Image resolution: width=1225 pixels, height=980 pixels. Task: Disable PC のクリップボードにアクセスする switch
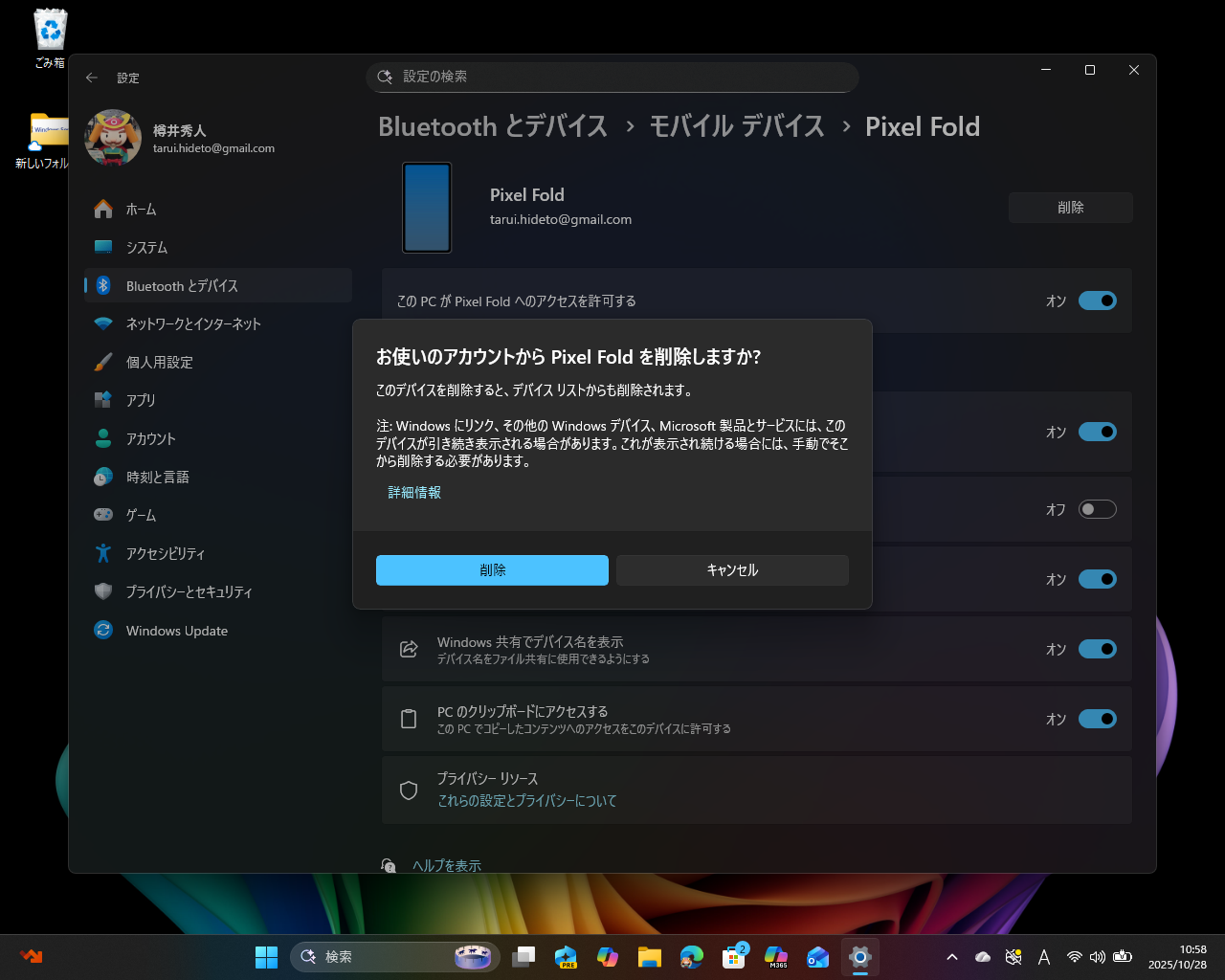[x=1098, y=719]
